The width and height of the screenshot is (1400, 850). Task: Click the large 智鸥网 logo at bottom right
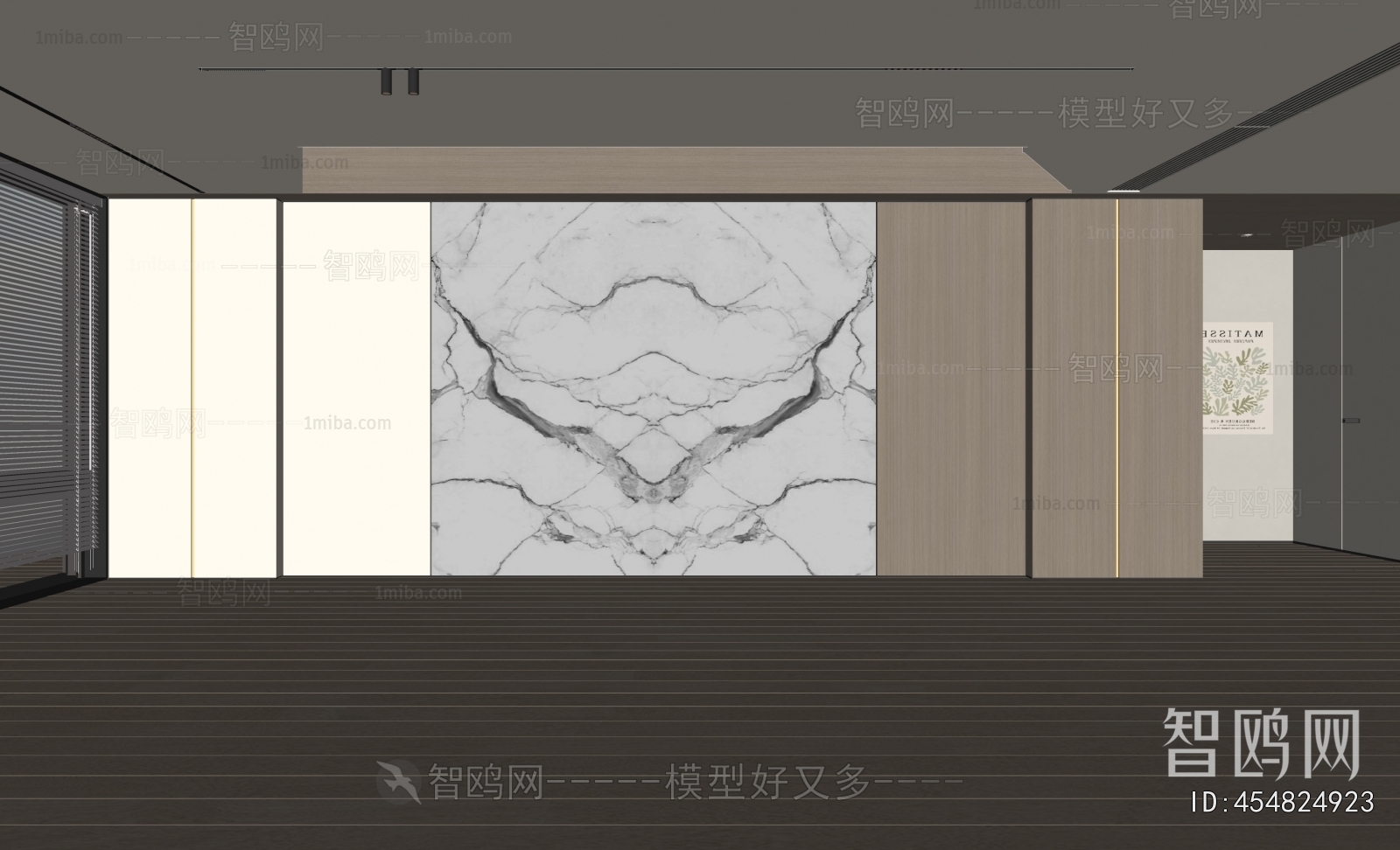tap(1261, 744)
